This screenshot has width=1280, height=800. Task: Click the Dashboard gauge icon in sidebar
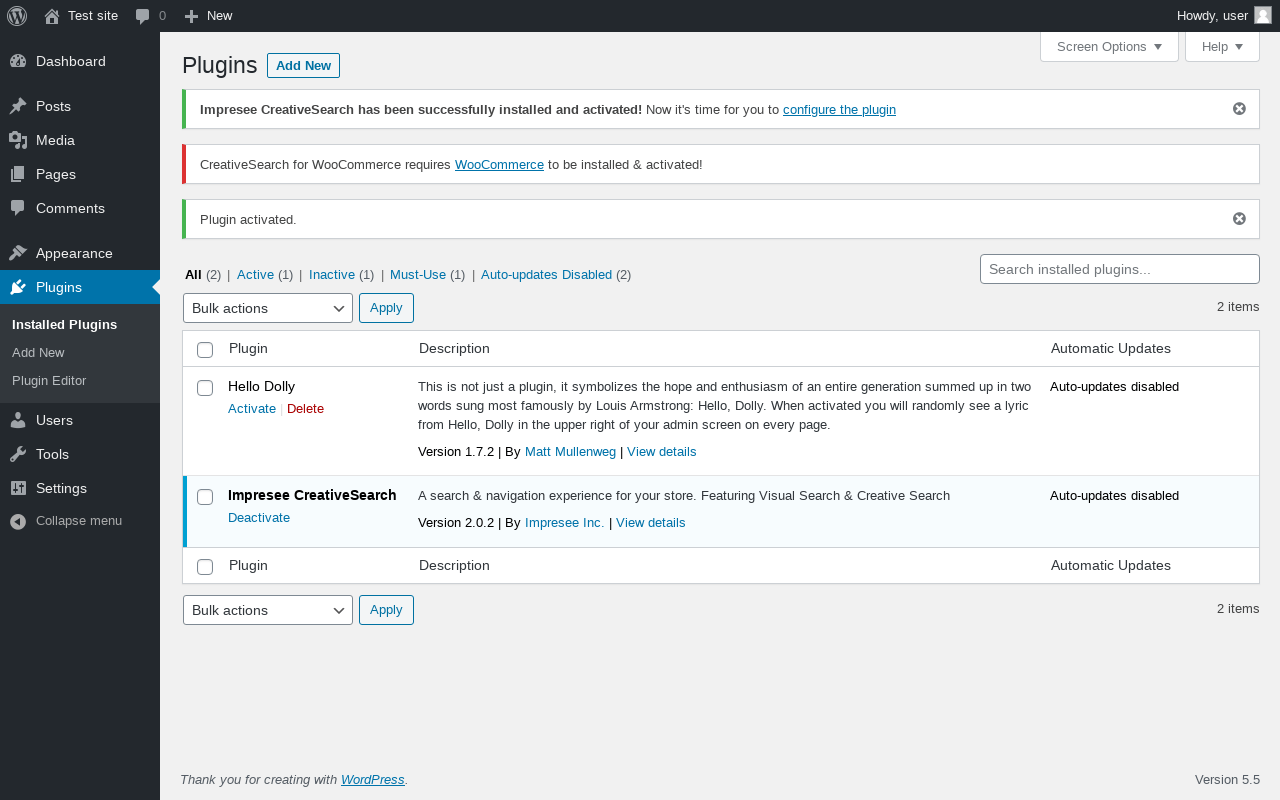18,61
